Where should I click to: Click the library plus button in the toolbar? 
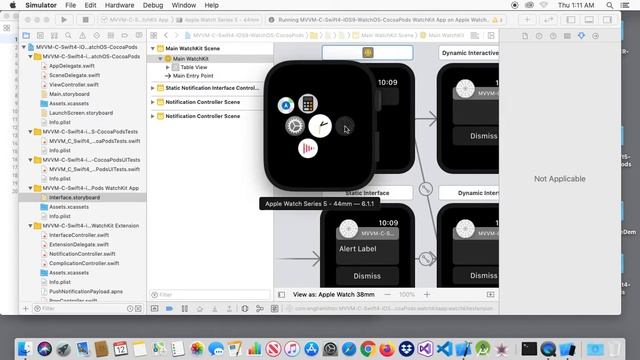click(527, 20)
